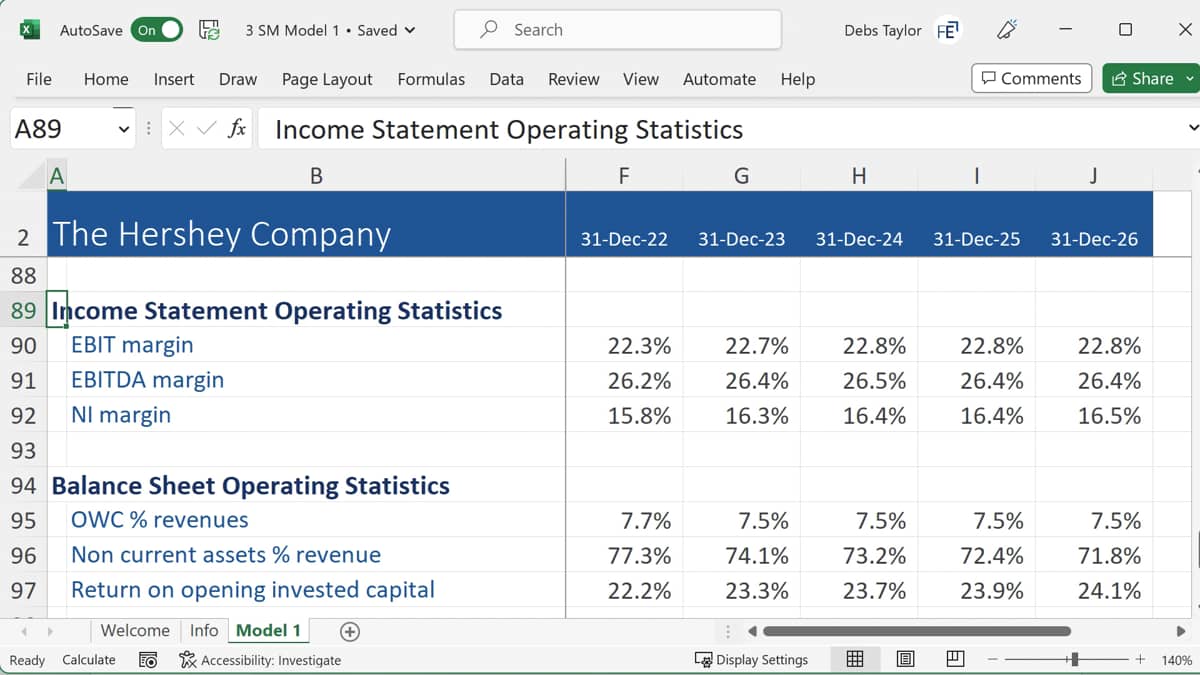
Task: Click the horizontal scrollbar thumb
Action: (916, 631)
